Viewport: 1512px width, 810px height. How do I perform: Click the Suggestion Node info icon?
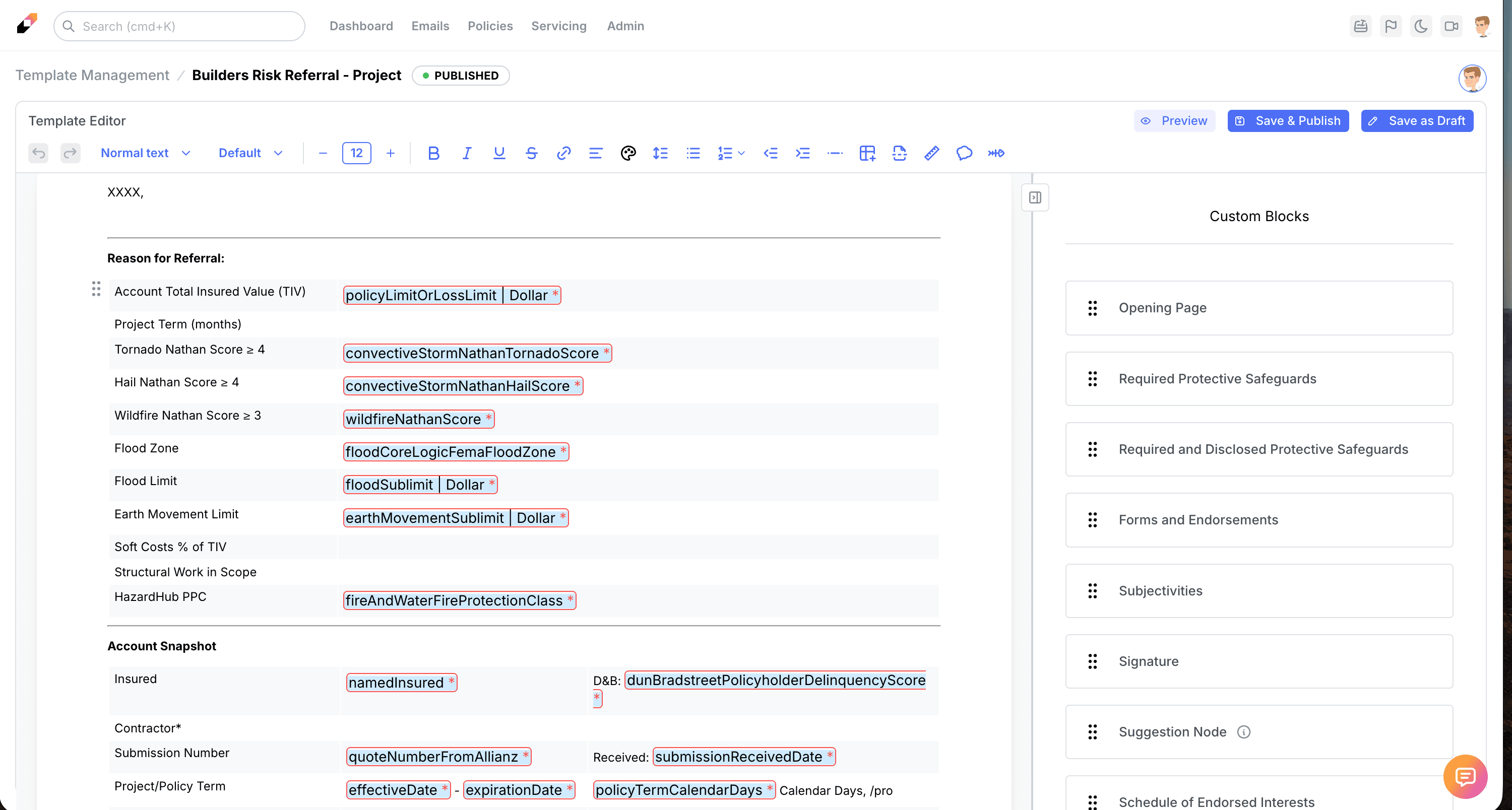pos(1244,732)
